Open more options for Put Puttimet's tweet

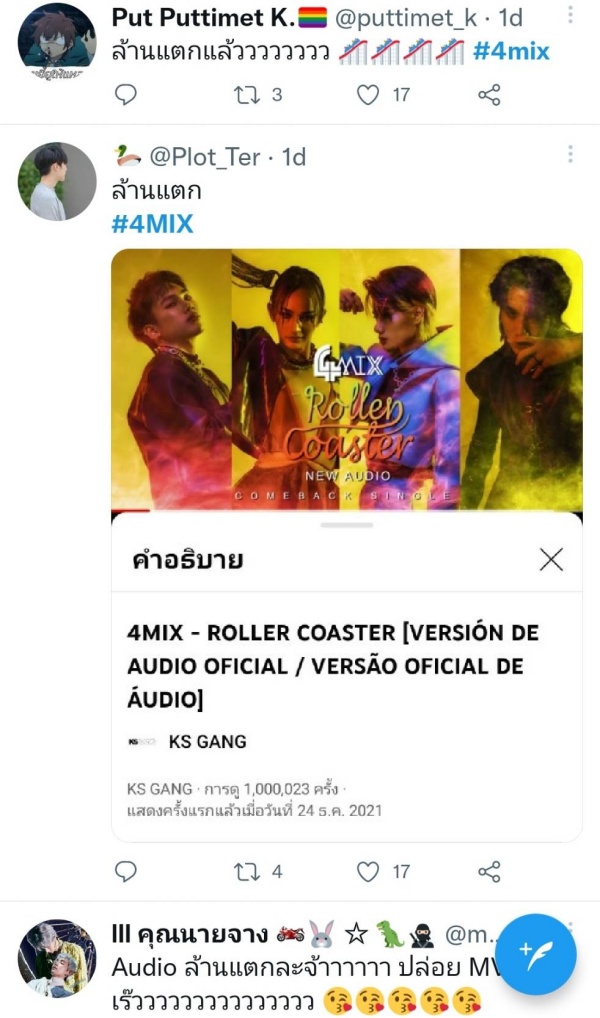click(x=570, y=16)
